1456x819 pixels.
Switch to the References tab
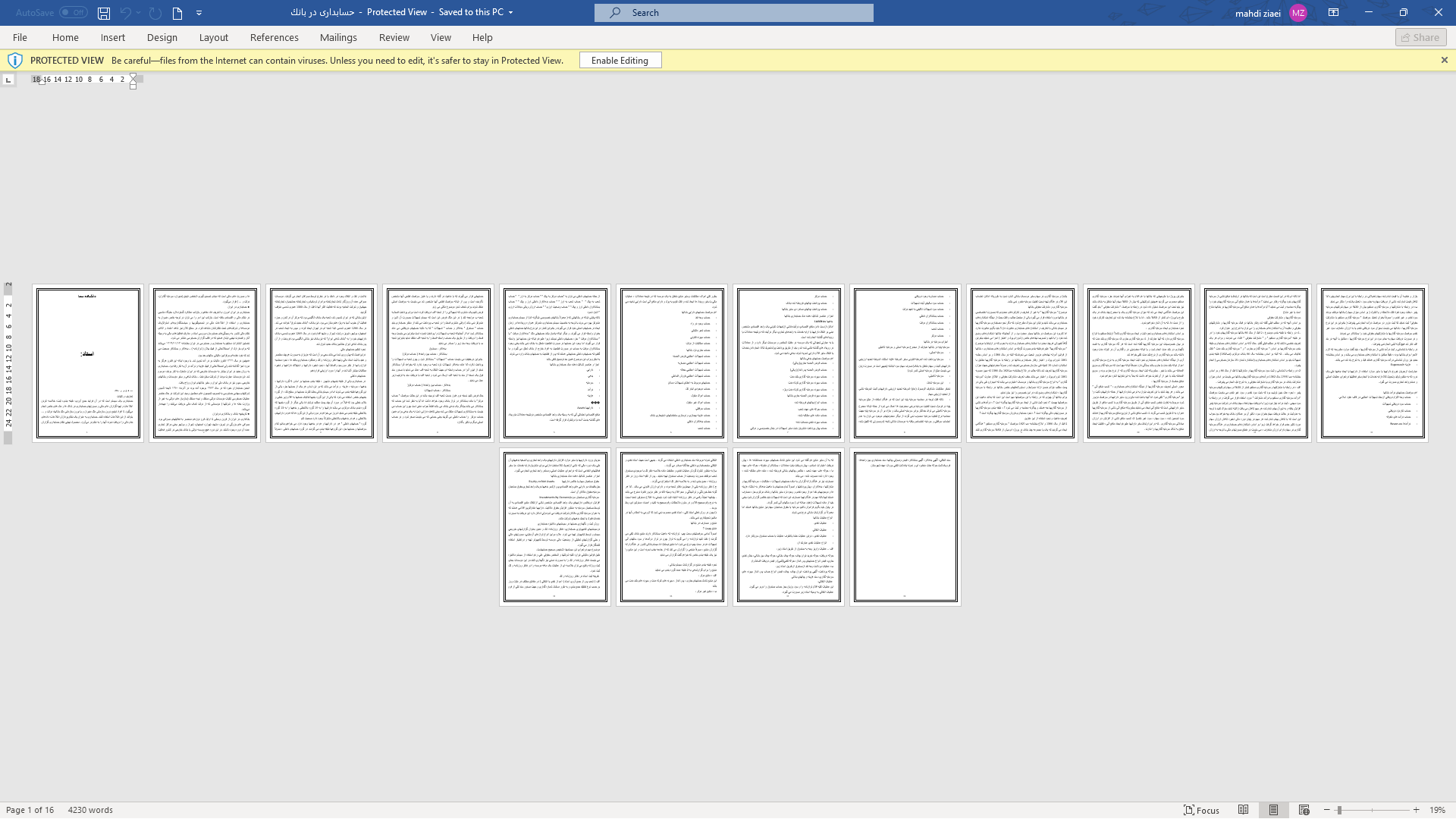[275, 37]
